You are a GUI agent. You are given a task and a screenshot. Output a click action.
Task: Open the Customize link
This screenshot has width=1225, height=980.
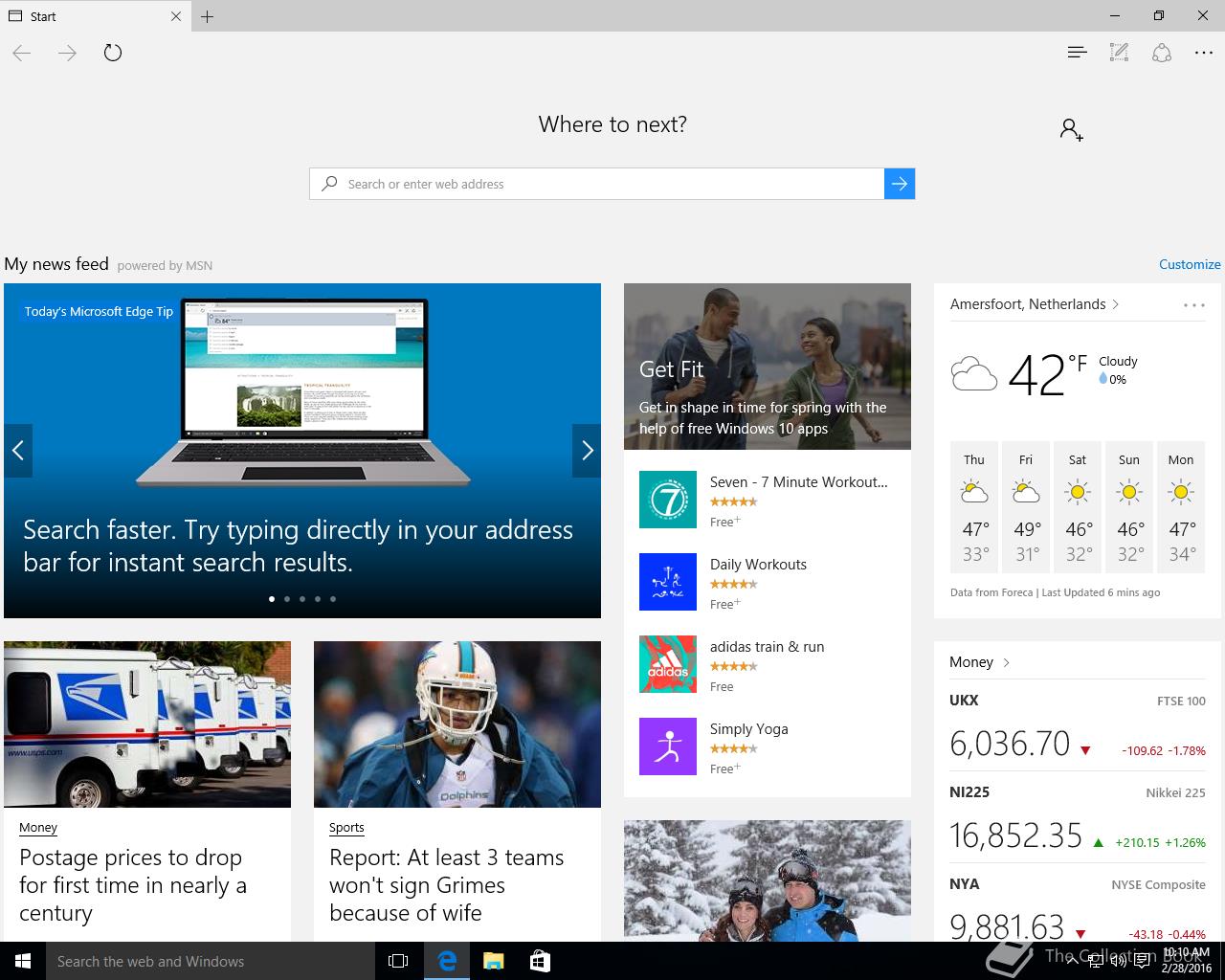[1190, 264]
